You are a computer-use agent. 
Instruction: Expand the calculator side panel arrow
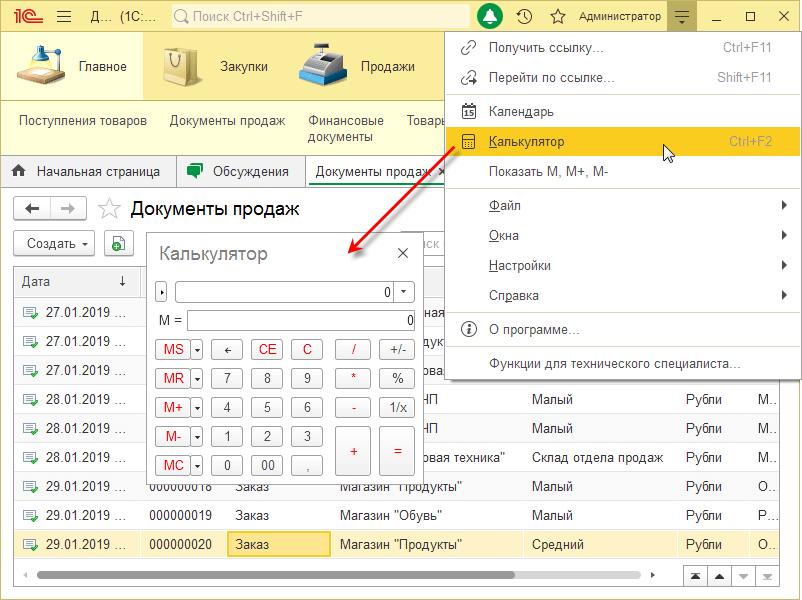[161, 292]
